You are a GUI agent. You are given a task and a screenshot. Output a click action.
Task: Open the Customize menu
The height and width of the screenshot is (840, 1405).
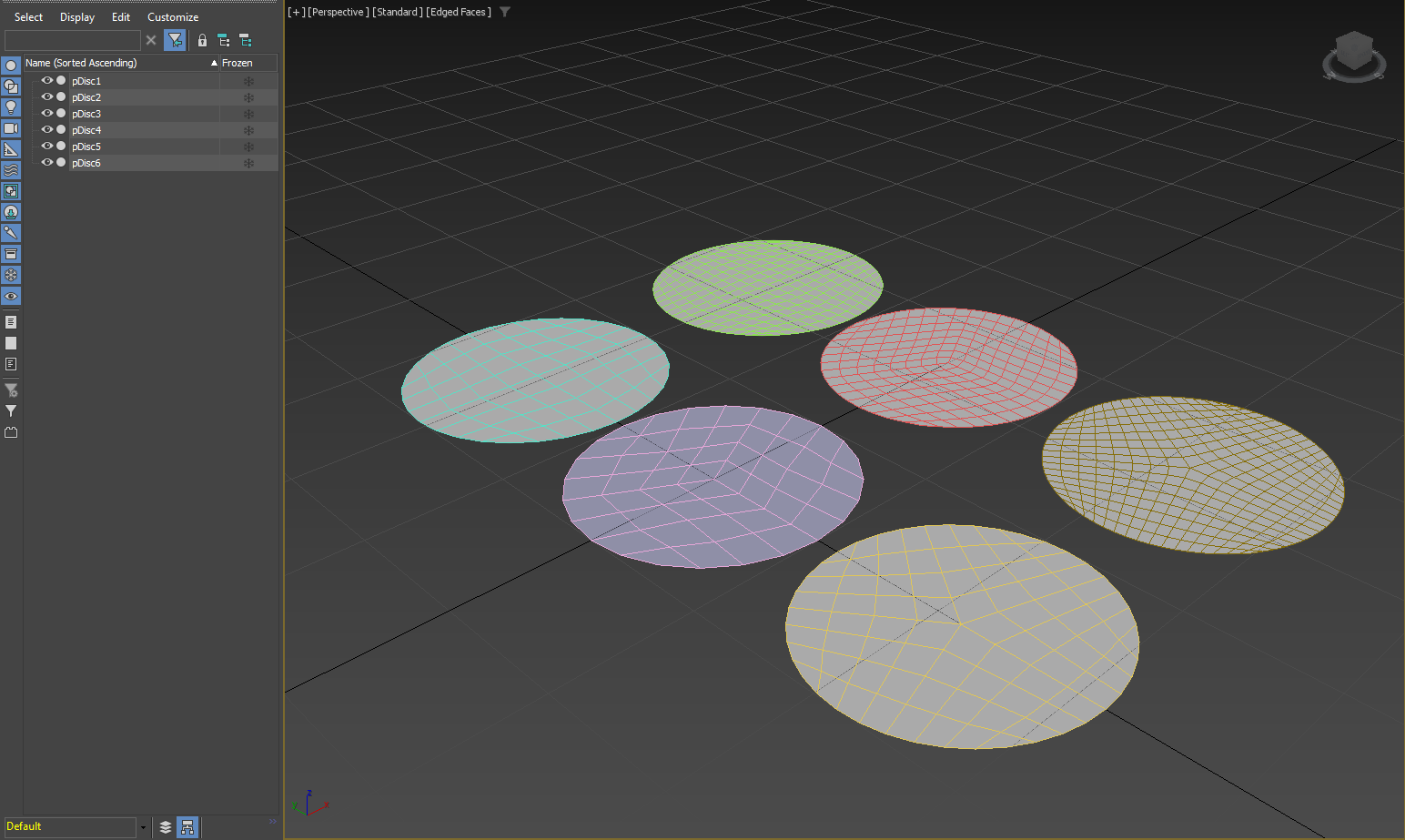pyautogui.click(x=173, y=17)
